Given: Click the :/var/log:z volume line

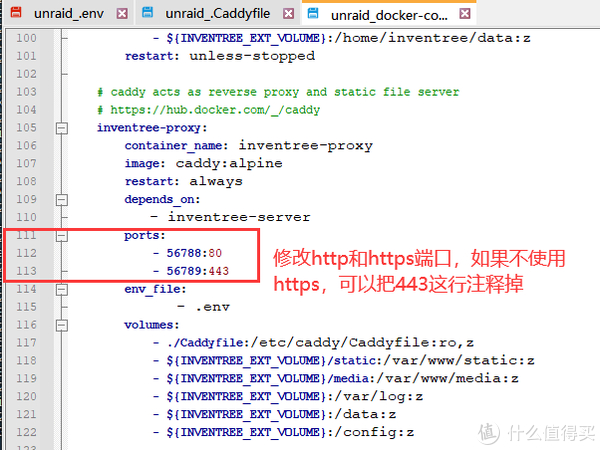Looking at the screenshot, I should point(288,396).
